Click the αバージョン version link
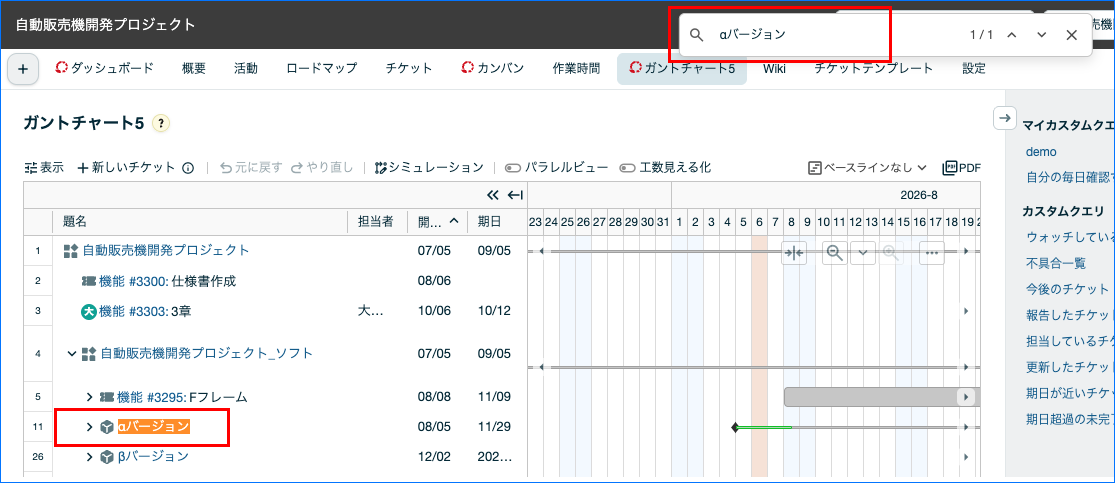The width and height of the screenshot is (1115, 483). point(154,427)
